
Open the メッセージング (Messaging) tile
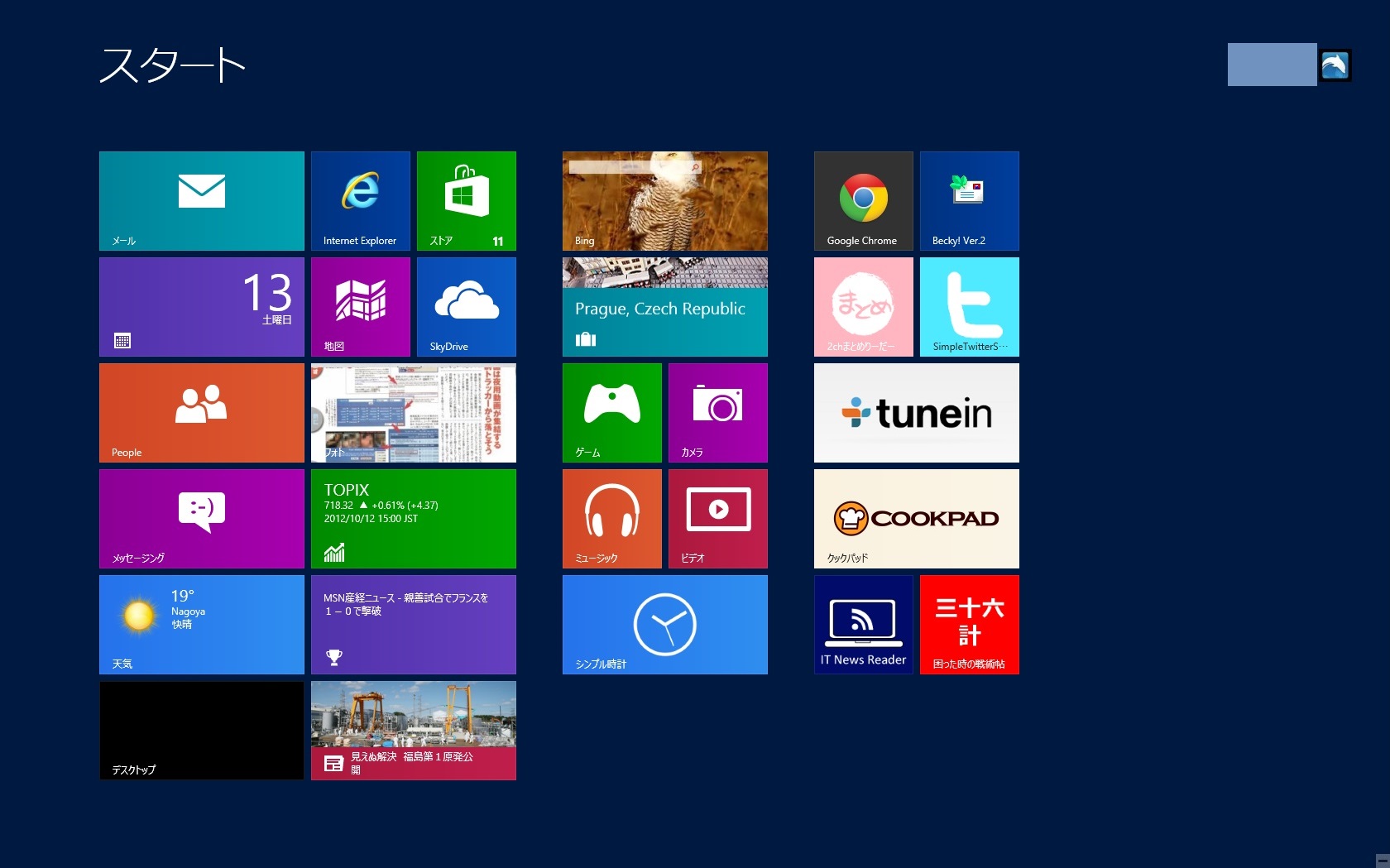pos(202,519)
